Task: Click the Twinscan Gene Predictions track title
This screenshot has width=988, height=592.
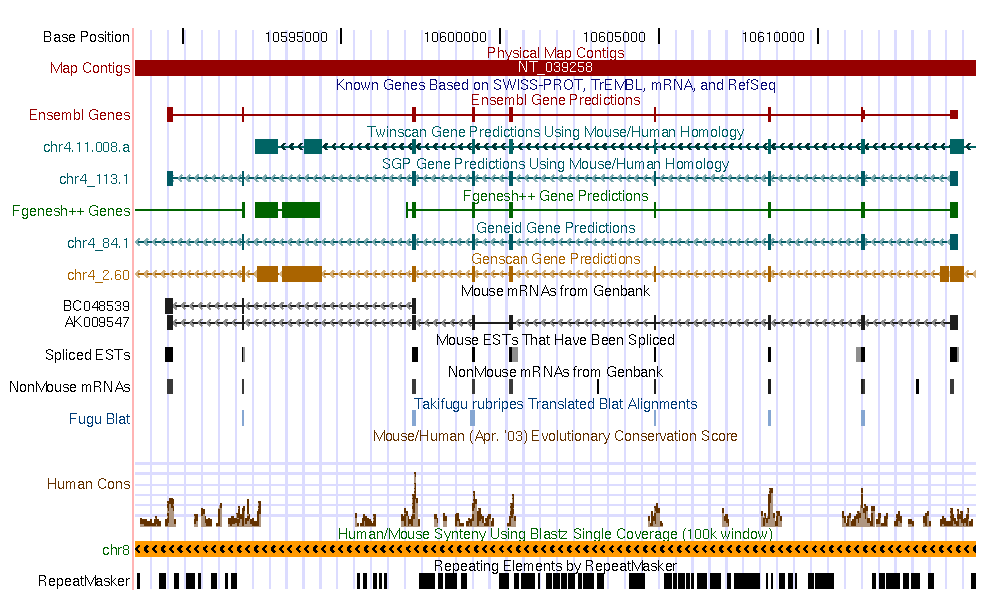Action: 555,132
